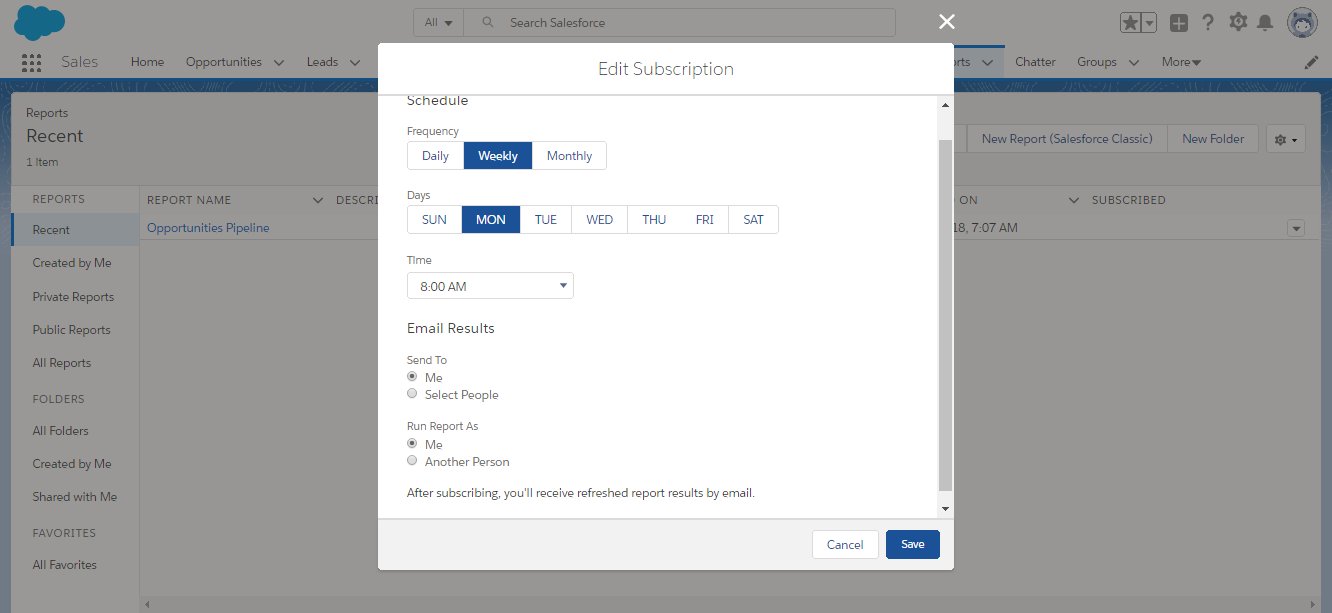Open the Global Actions plus icon
Viewport: 1332px width, 613px height.
point(1179,23)
